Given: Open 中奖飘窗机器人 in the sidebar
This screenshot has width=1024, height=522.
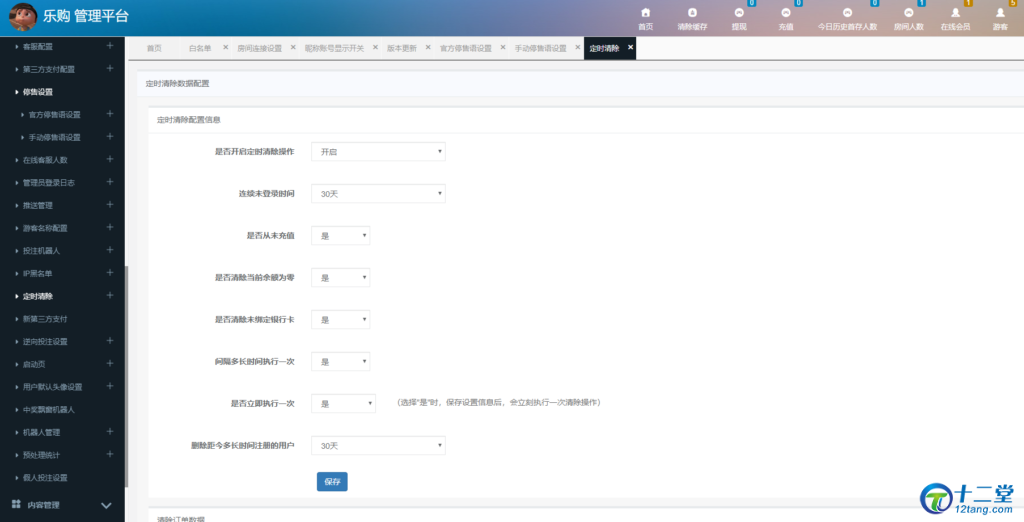Looking at the screenshot, I should (x=49, y=410).
